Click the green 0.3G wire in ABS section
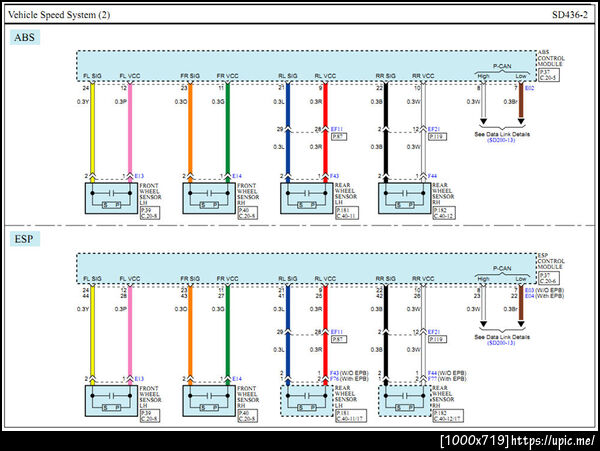600x451 pixels. point(228,130)
